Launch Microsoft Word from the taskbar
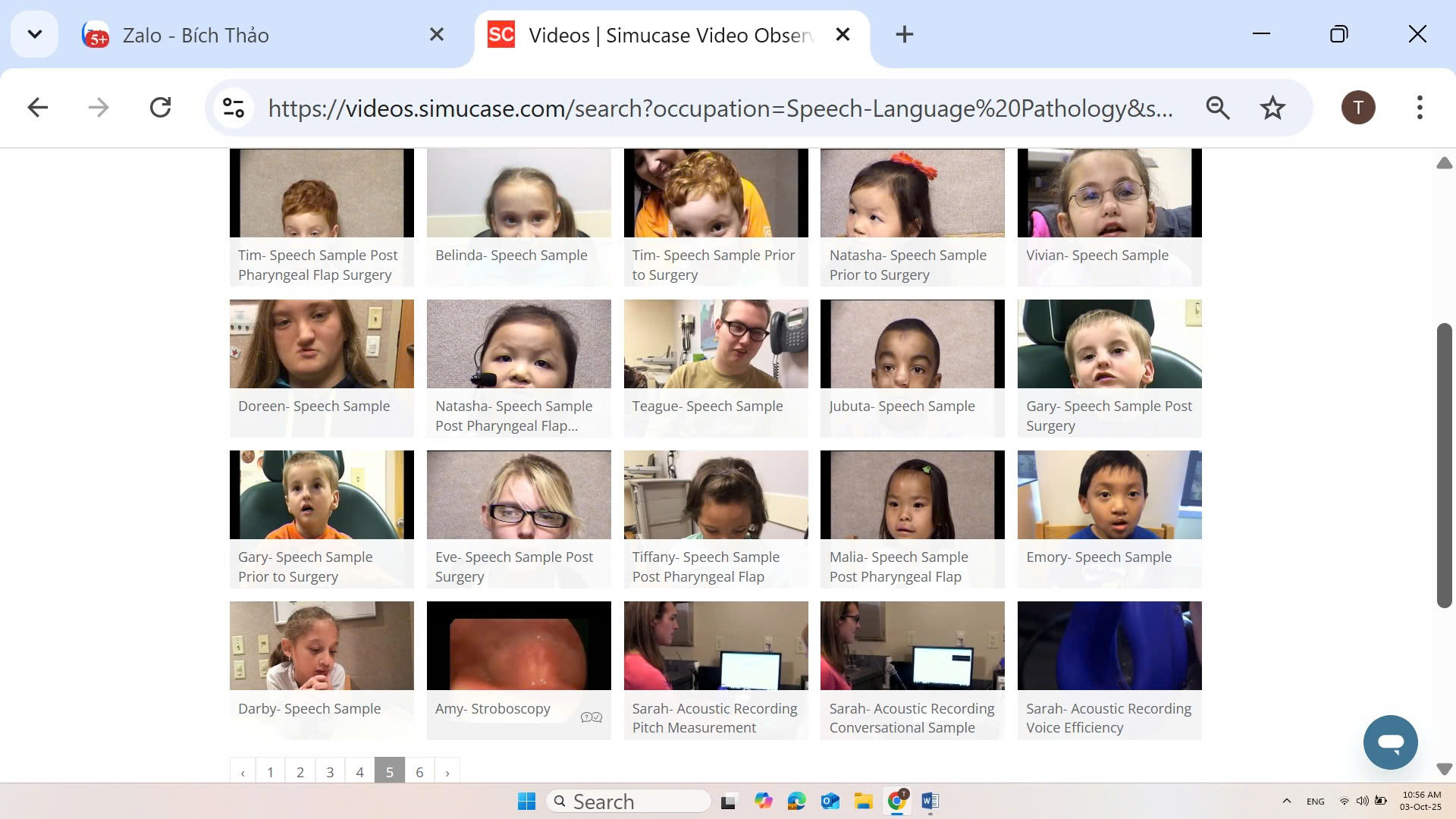Image resolution: width=1456 pixels, height=819 pixels. pos(930,802)
